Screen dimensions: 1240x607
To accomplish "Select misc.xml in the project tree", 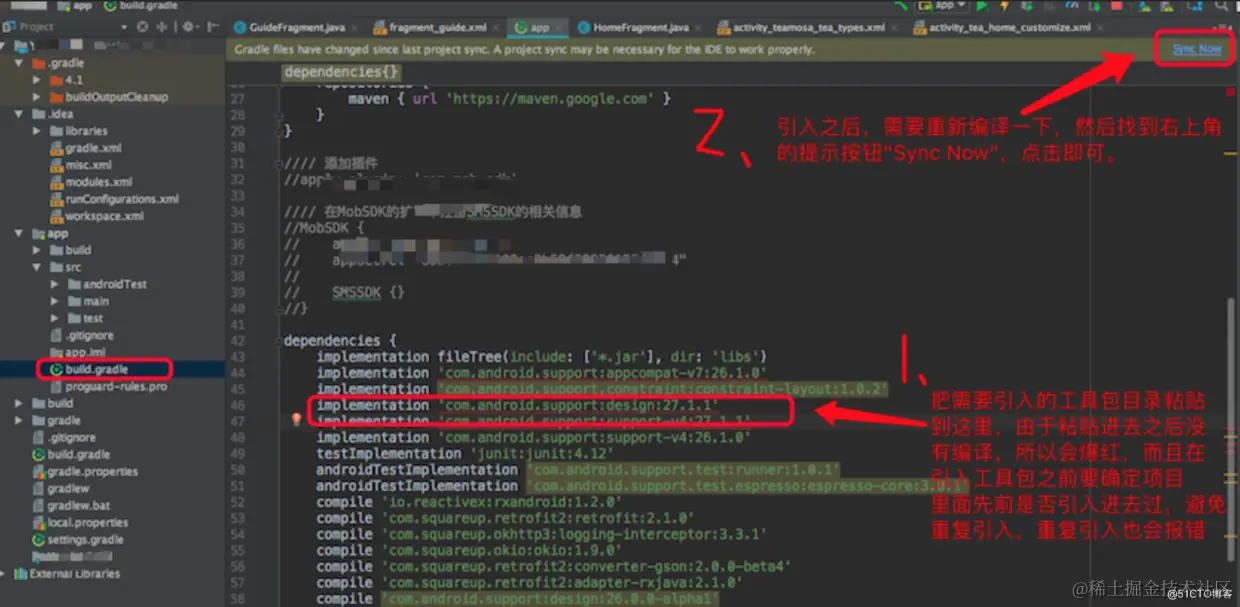I will (x=82, y=165).
